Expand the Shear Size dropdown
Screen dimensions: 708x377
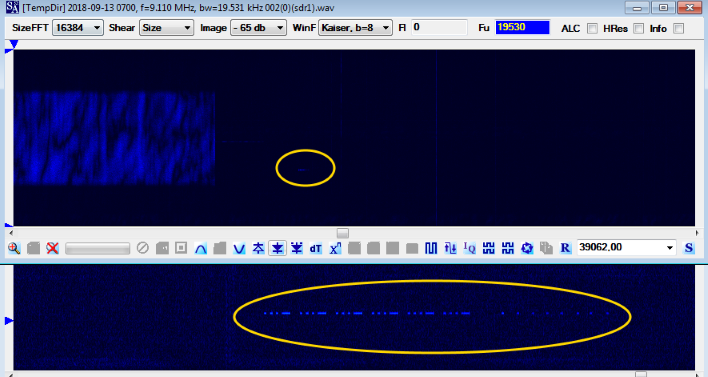pos(166,28)
